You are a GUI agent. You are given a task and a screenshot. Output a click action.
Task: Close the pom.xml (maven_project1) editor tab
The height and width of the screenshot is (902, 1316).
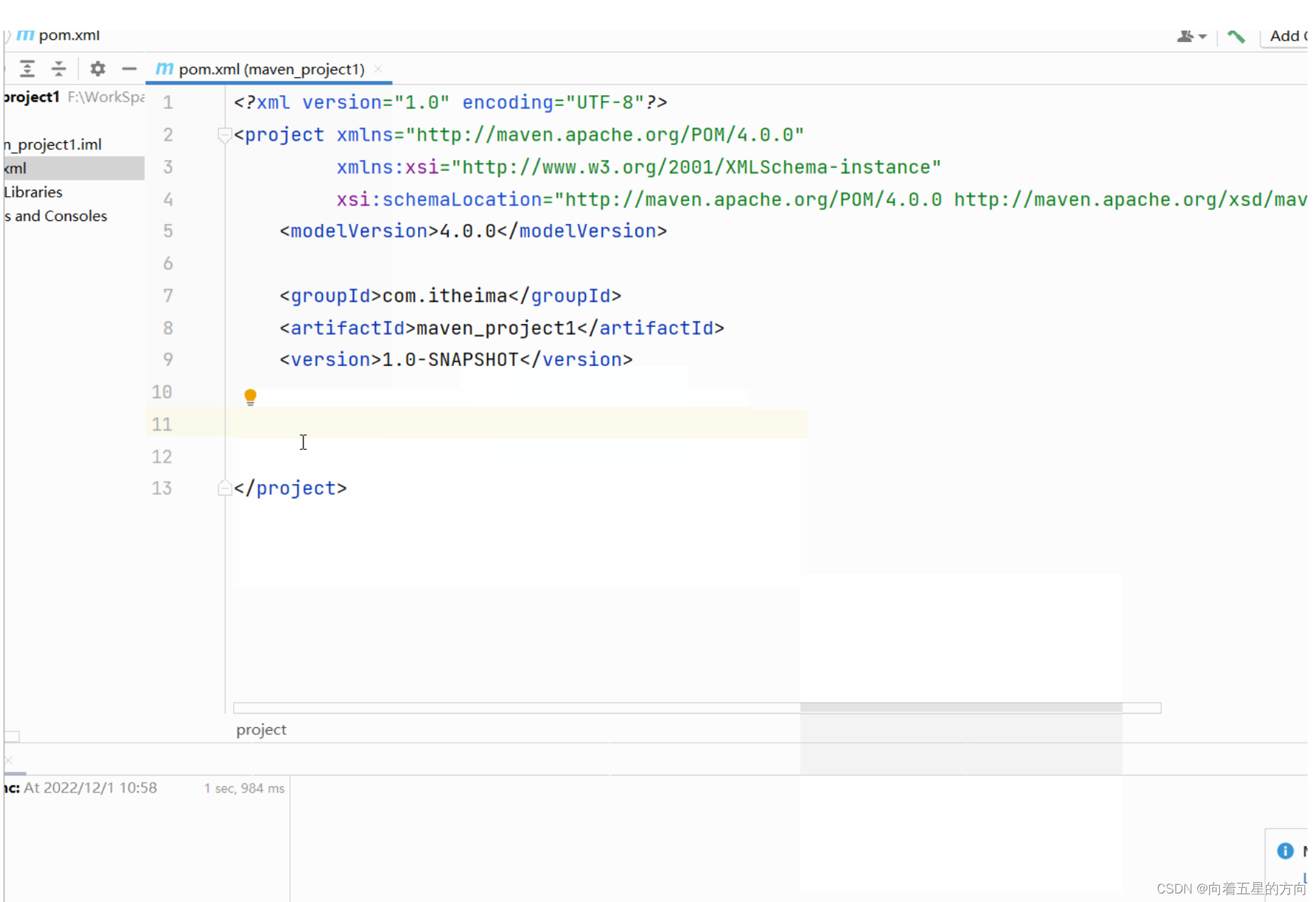click(x=378, y=69)
